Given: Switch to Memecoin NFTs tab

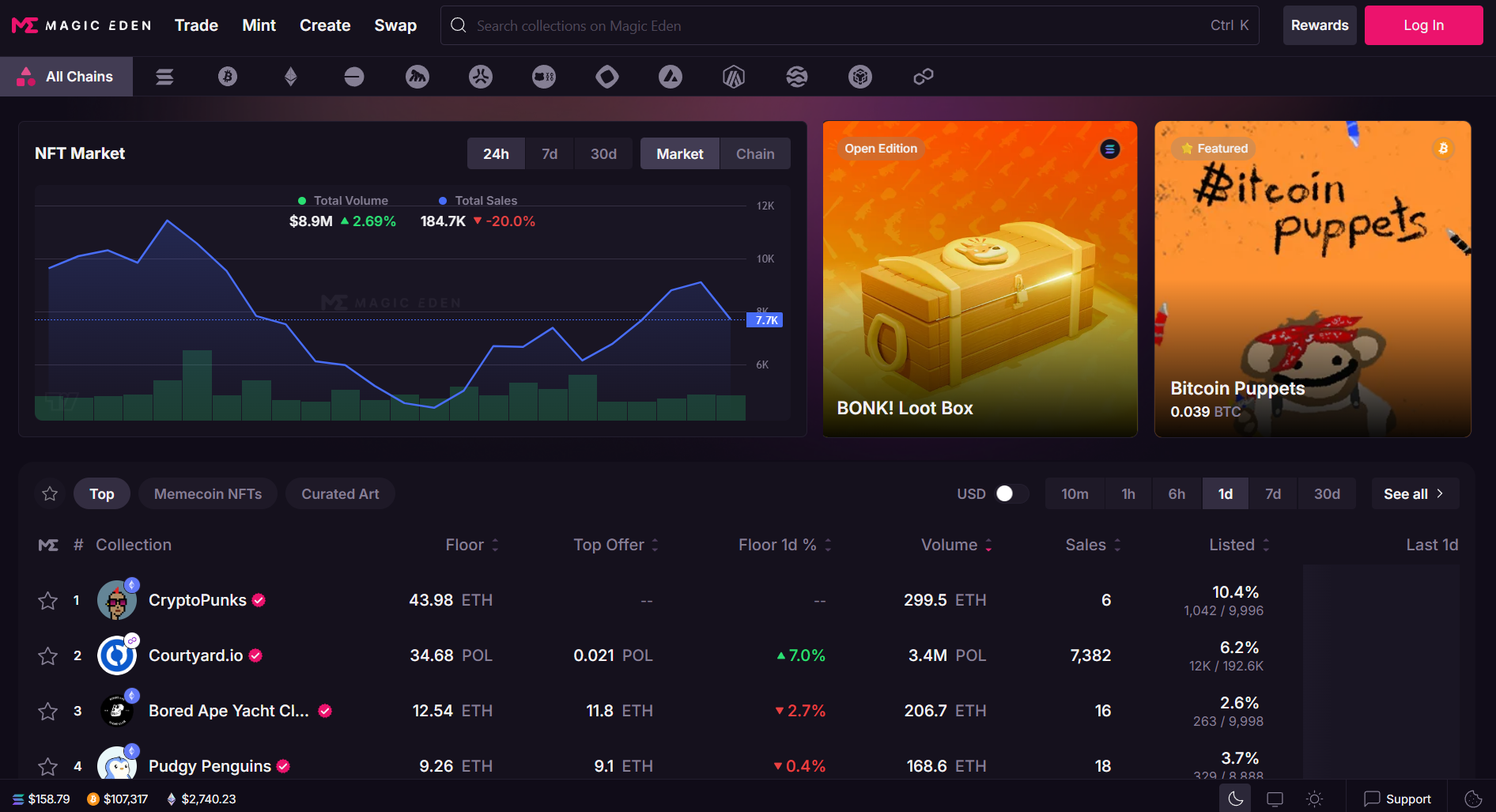Looking at the screenshot, I should click(x=207, y=493).
